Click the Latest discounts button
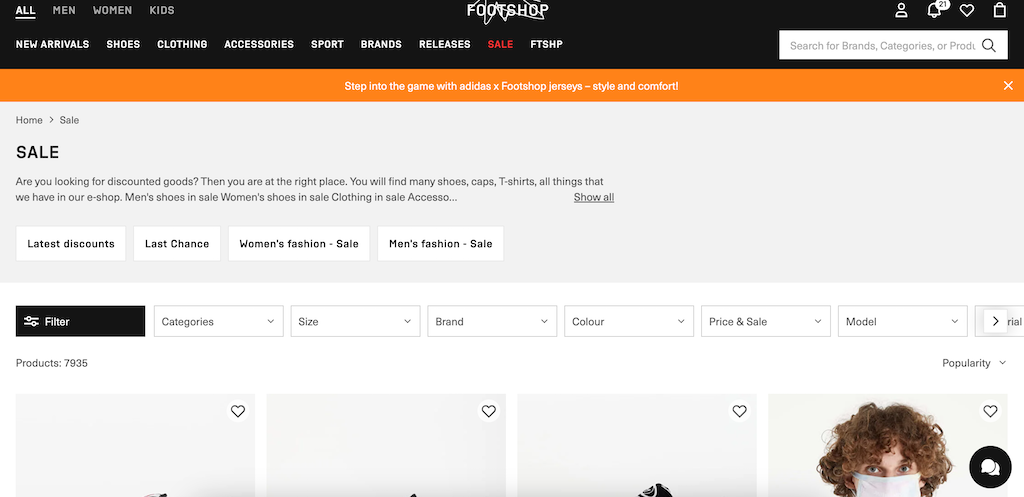This screenshot has height=497, width=1024. coord(71,244)
